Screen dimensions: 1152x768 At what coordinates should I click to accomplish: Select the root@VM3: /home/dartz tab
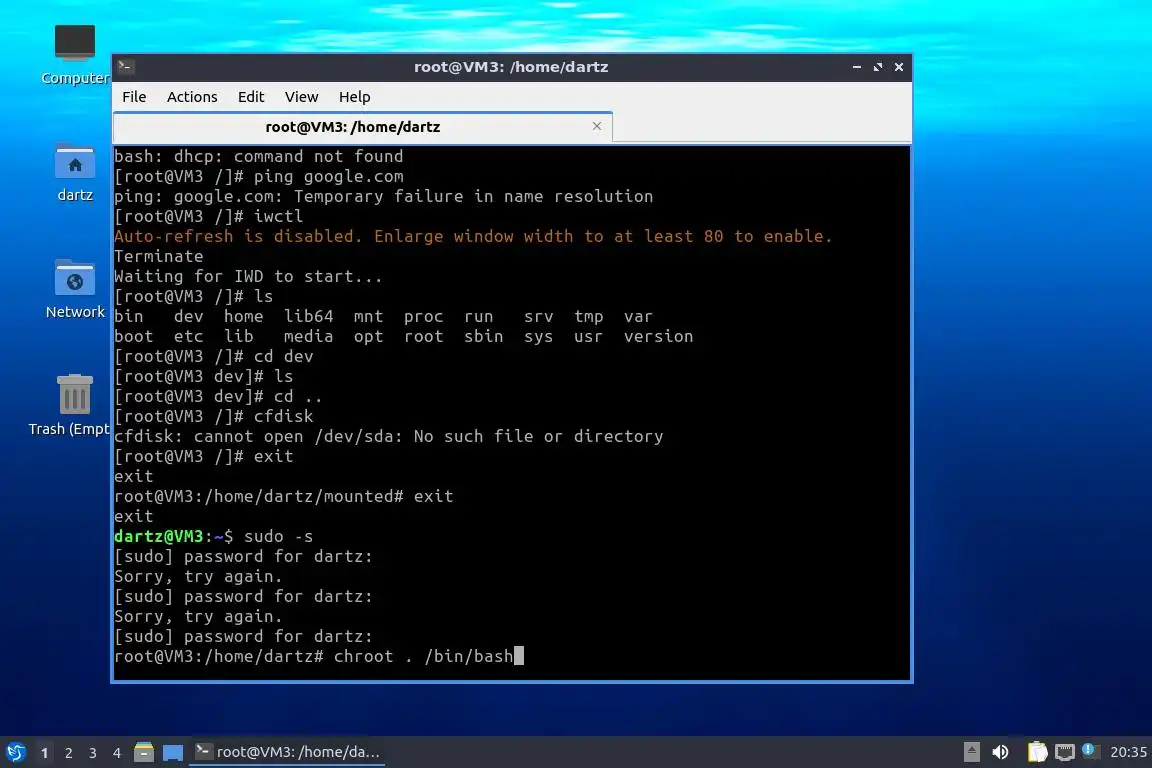[x=362, y=127]
